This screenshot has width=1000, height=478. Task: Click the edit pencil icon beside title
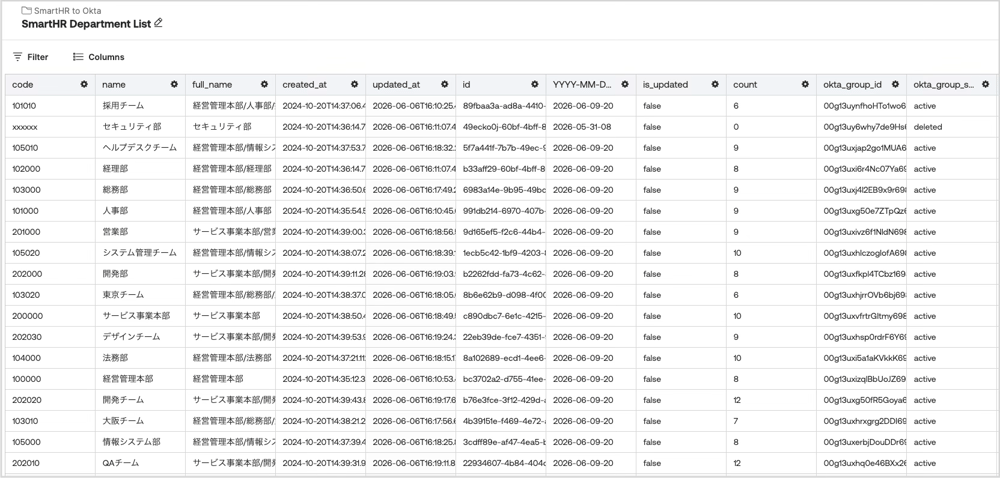point(158,23)
